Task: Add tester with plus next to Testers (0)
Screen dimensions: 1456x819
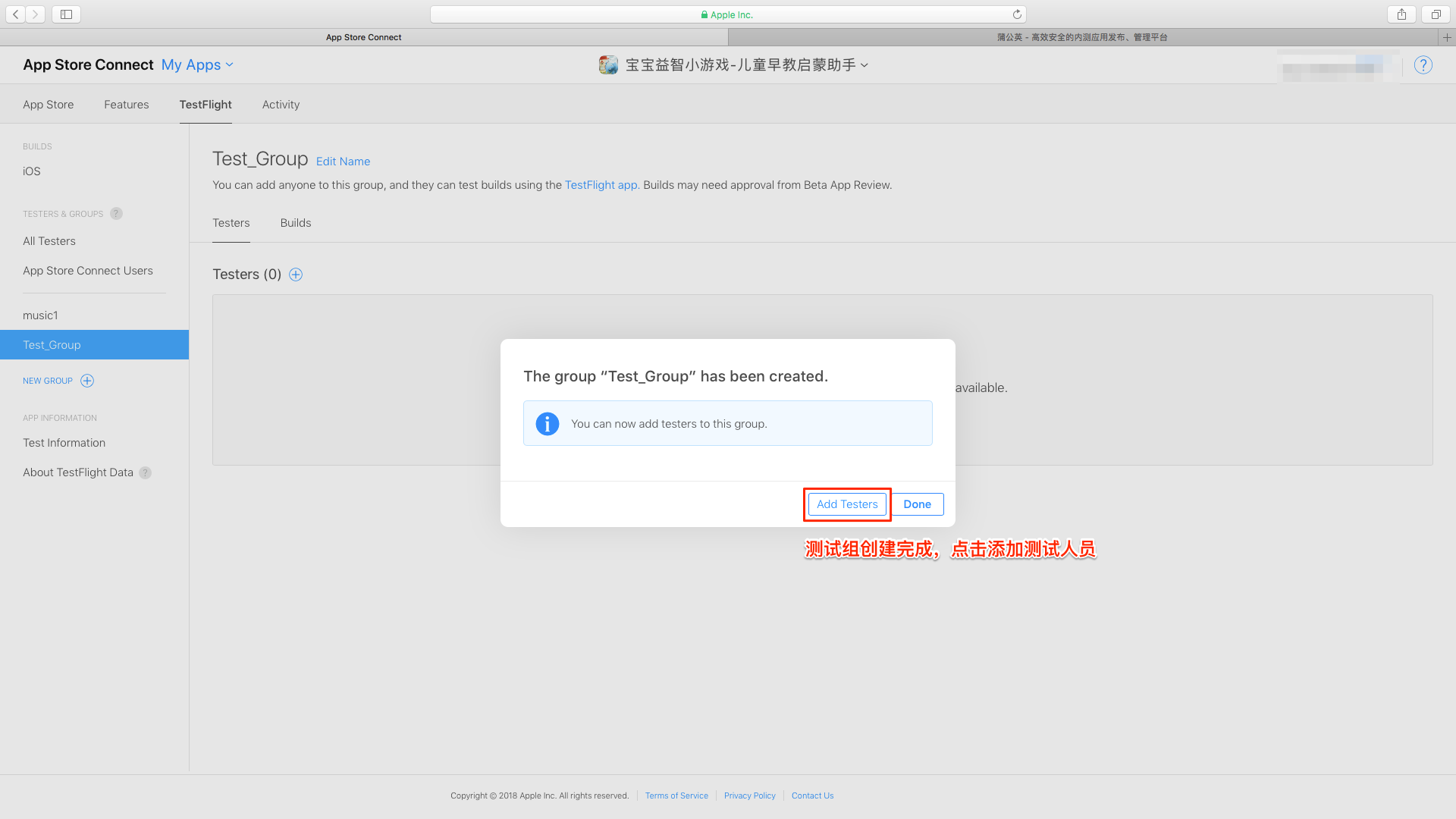Action: coord(296,275)
